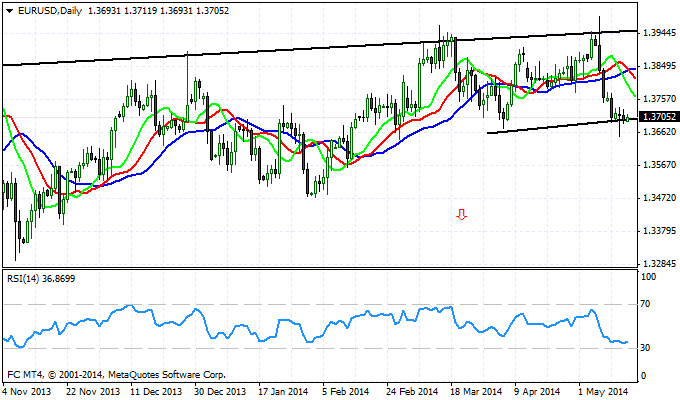Image resolution: width=680 pixels, height=400 pixels.
Task: Click the RSI 100 scale label
Action: pyautogui.click(x=648, y=277)
